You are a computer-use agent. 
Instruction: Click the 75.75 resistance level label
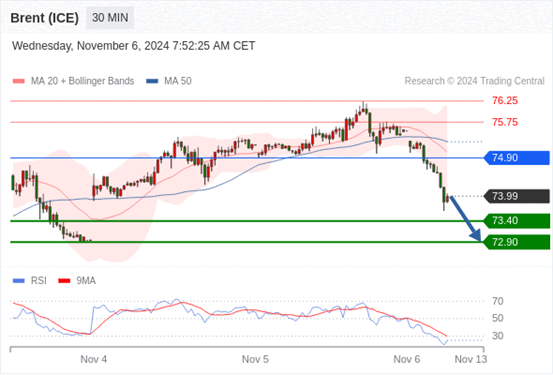click(x=505, y=122)
